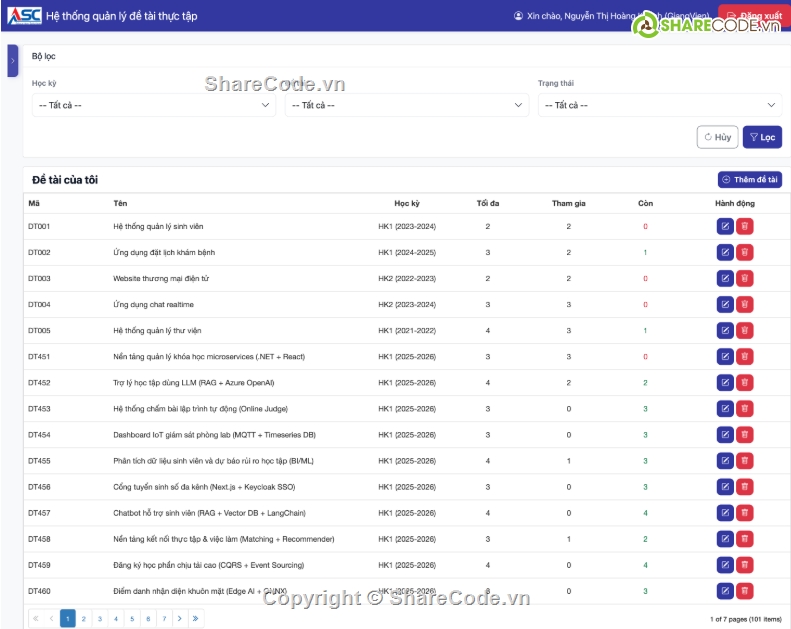The width and height of the screenshot is (791, 629).
Task: Click the ASC logo in header
Action: click(24, 16)
